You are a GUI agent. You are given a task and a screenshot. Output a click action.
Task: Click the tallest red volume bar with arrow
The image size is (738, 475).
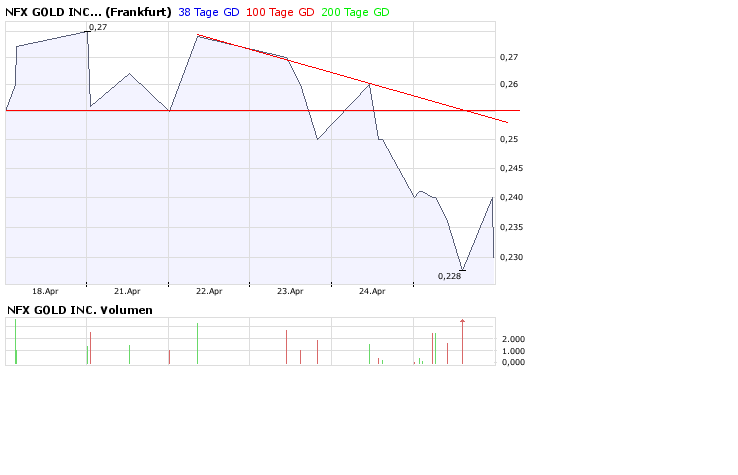463,342
